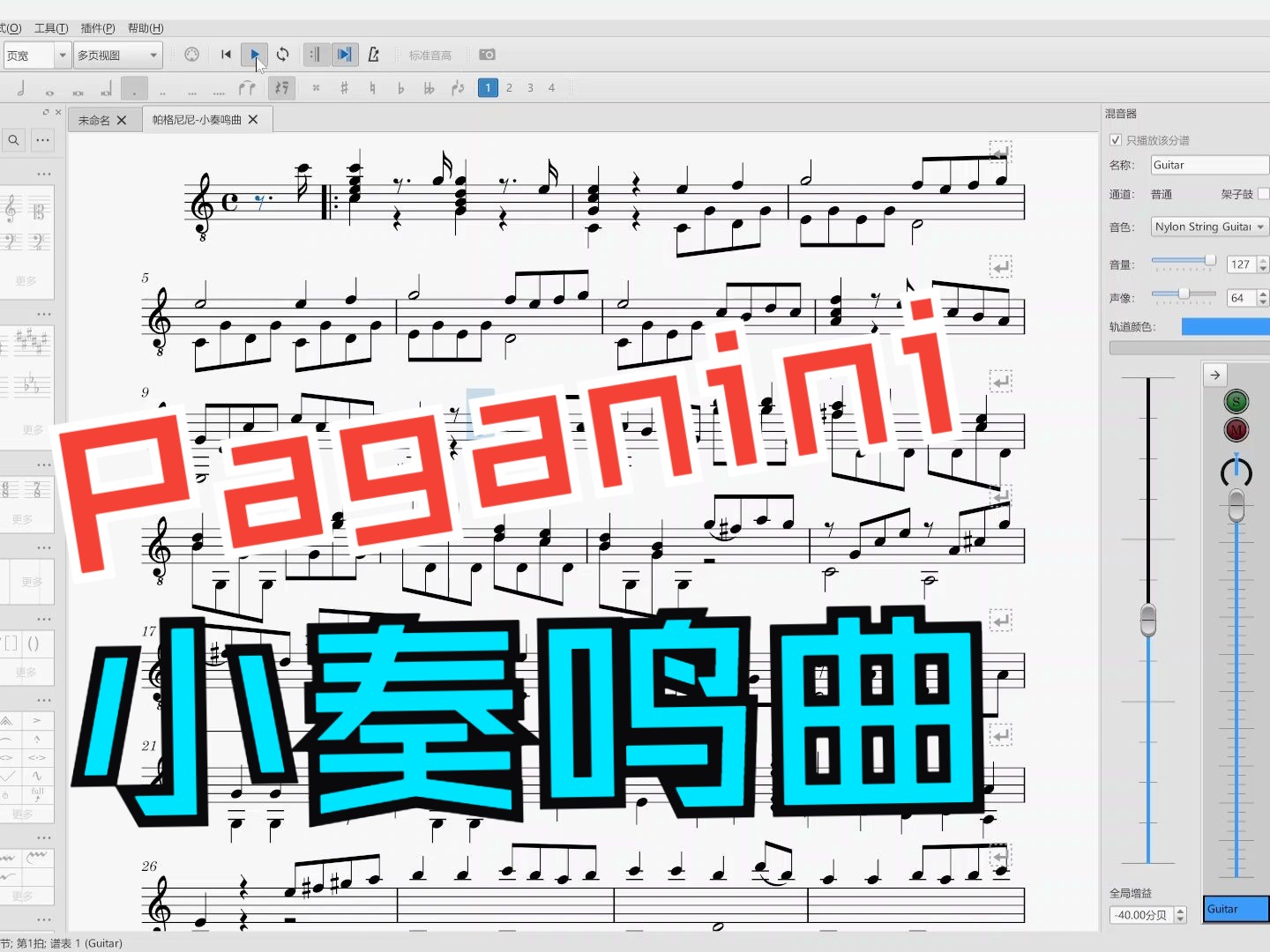Select half note duration
This screenshot has height=952, width=1270.
[21, 88]
